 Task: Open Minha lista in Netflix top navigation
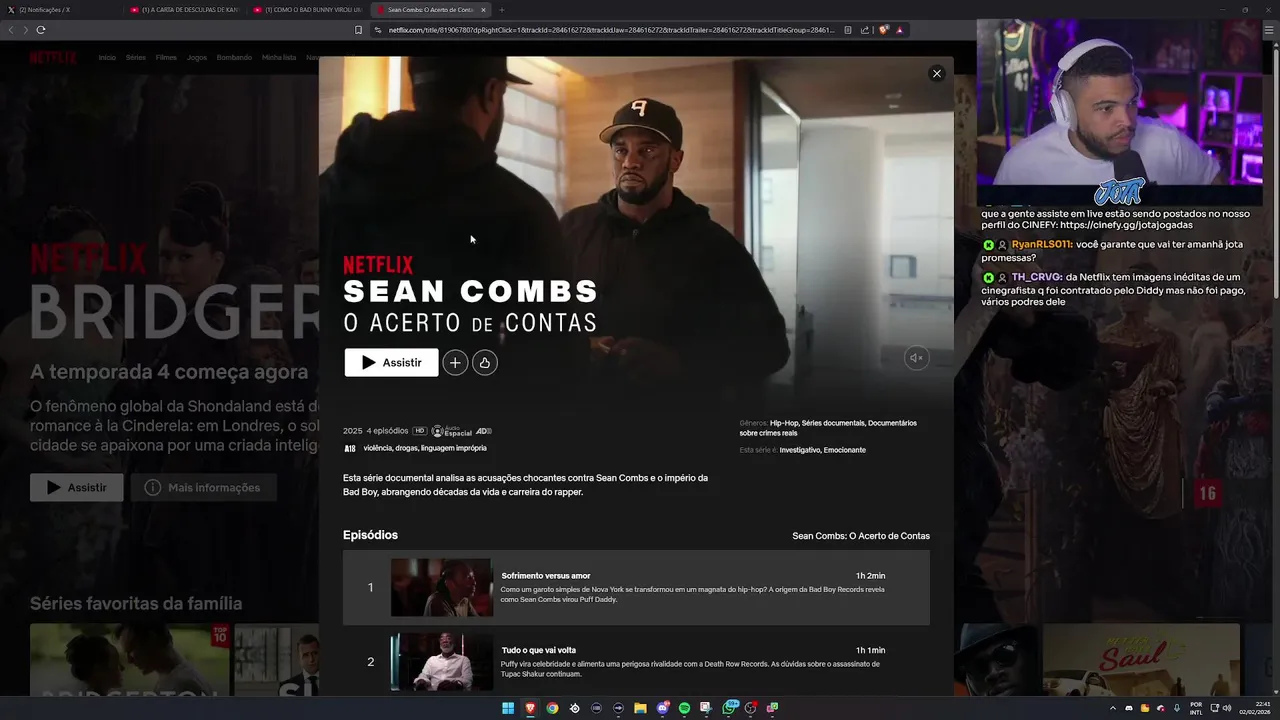click(x=279, y=58)
